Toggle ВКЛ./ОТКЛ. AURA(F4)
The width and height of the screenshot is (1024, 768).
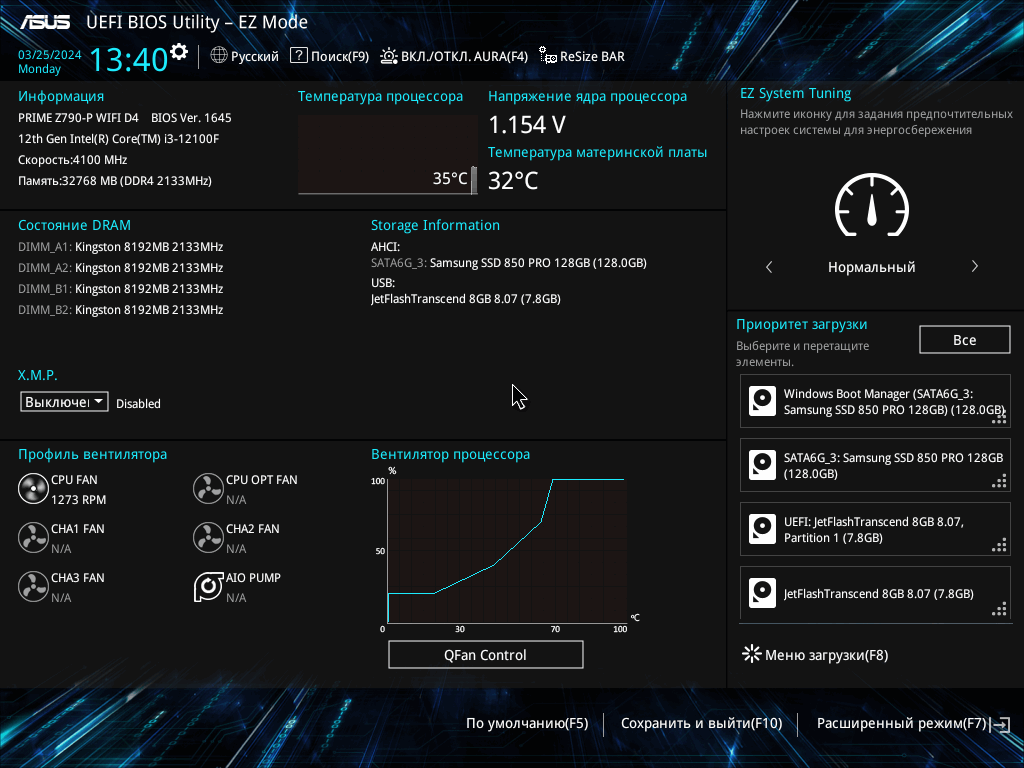pos(464,56)
